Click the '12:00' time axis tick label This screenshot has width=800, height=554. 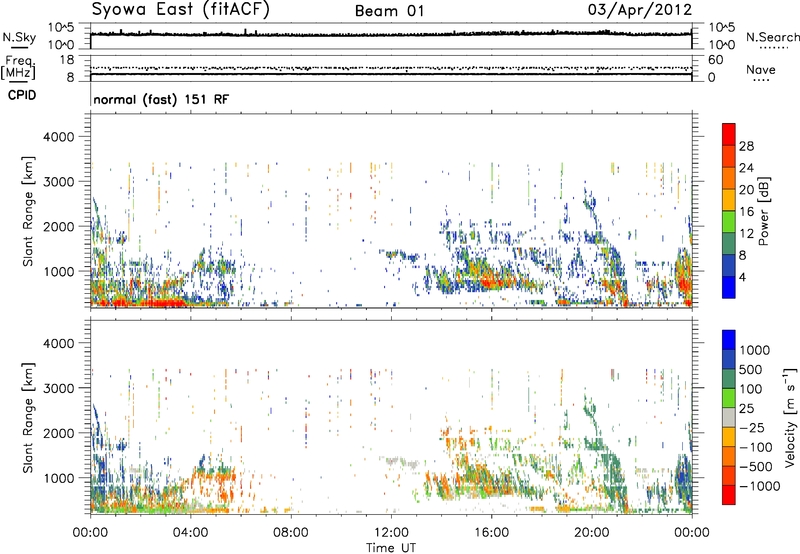tap(391, 533)
